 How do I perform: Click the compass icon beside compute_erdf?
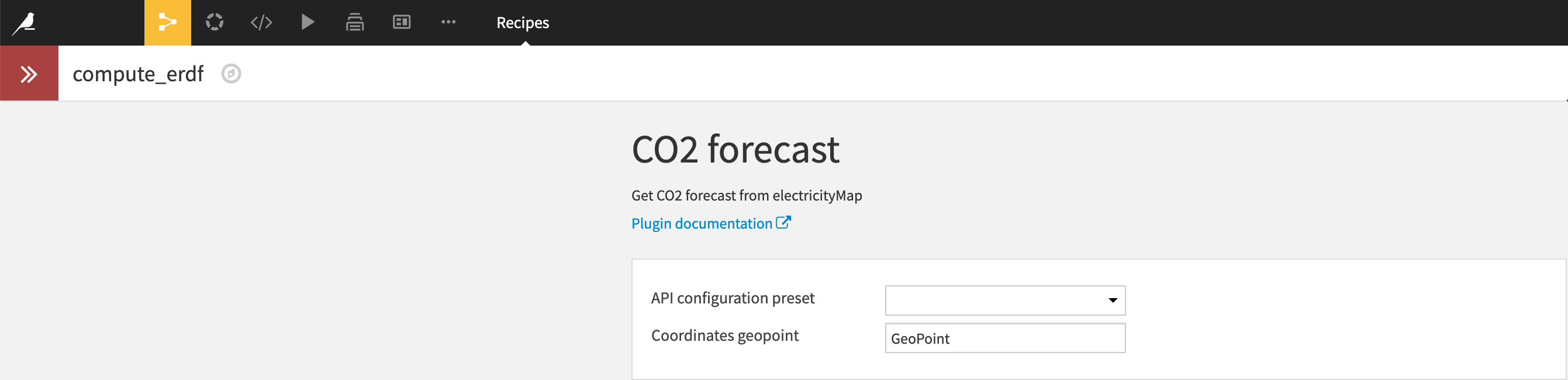[x=232, y=74]
